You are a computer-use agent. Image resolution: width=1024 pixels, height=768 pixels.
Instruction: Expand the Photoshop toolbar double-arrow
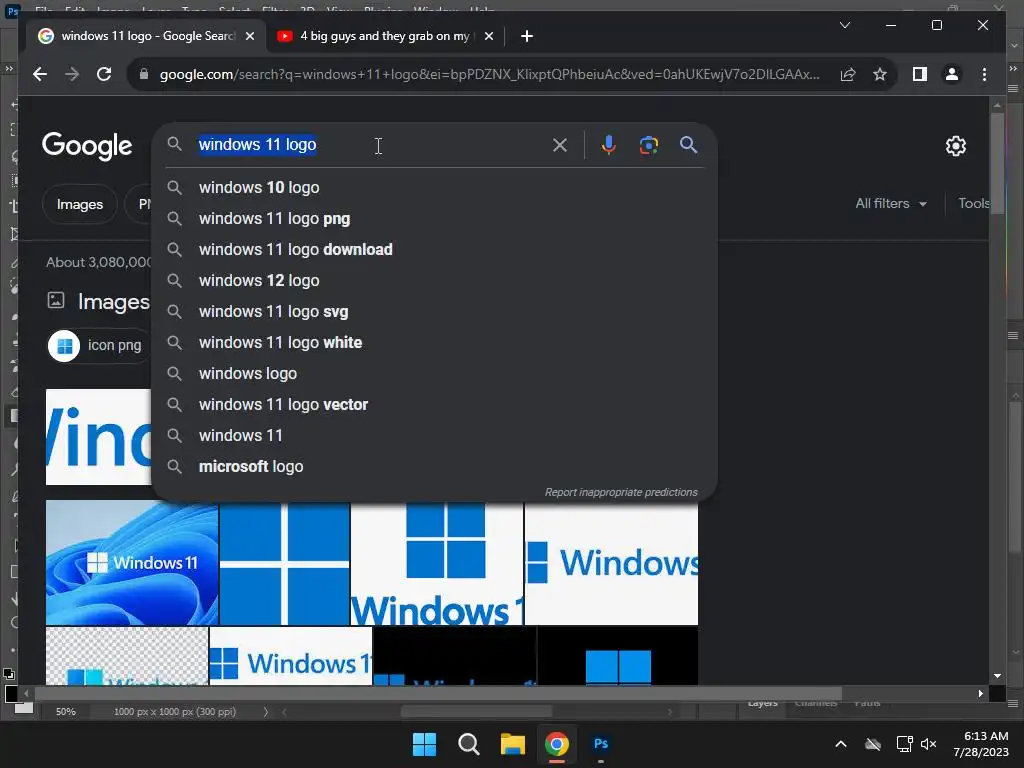coord(8,68)
